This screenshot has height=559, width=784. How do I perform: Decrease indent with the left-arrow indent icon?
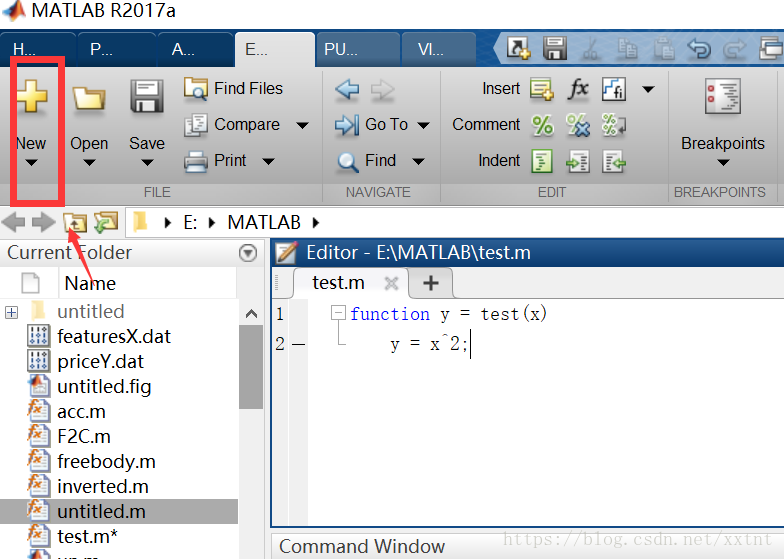click(614, 162)
